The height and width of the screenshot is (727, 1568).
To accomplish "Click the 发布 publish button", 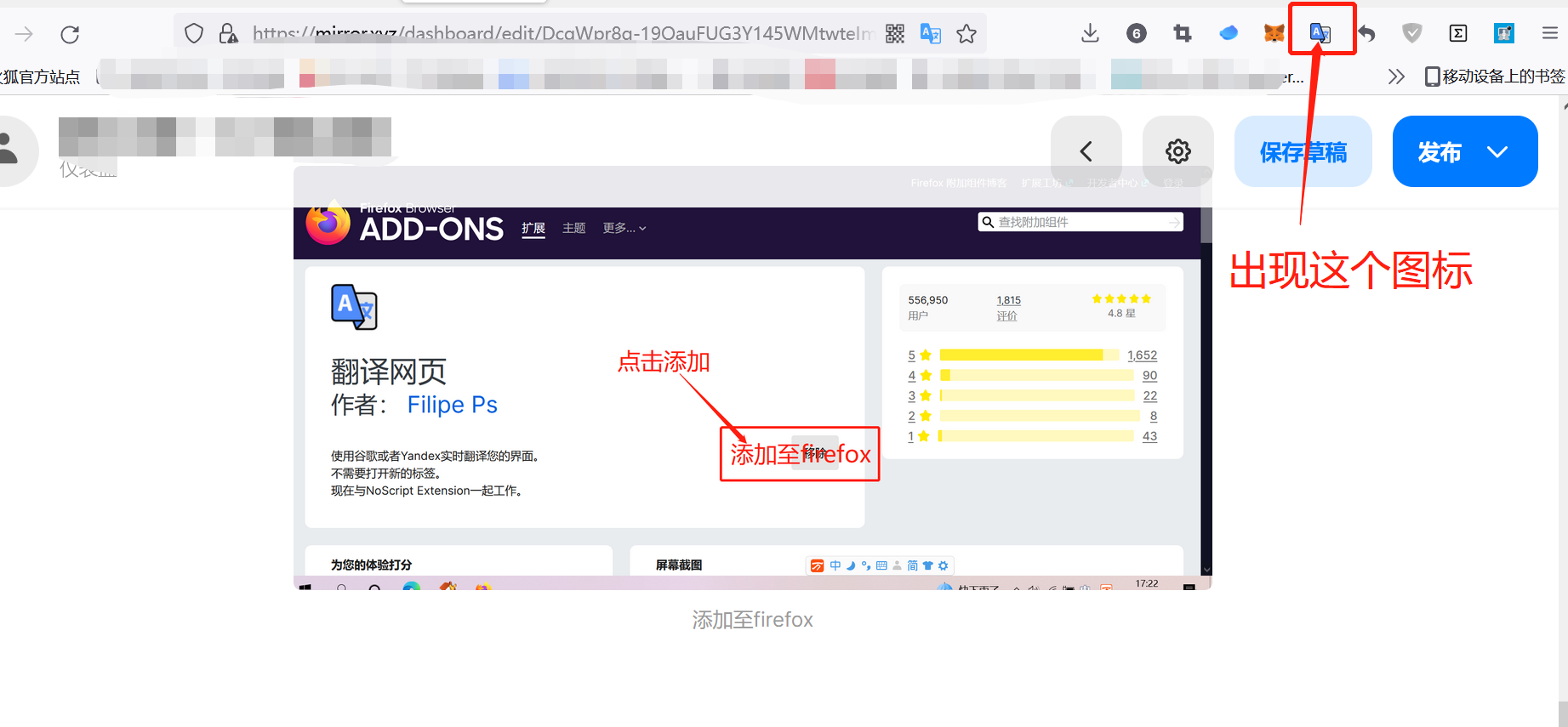I will click(x=1440, y=151).
